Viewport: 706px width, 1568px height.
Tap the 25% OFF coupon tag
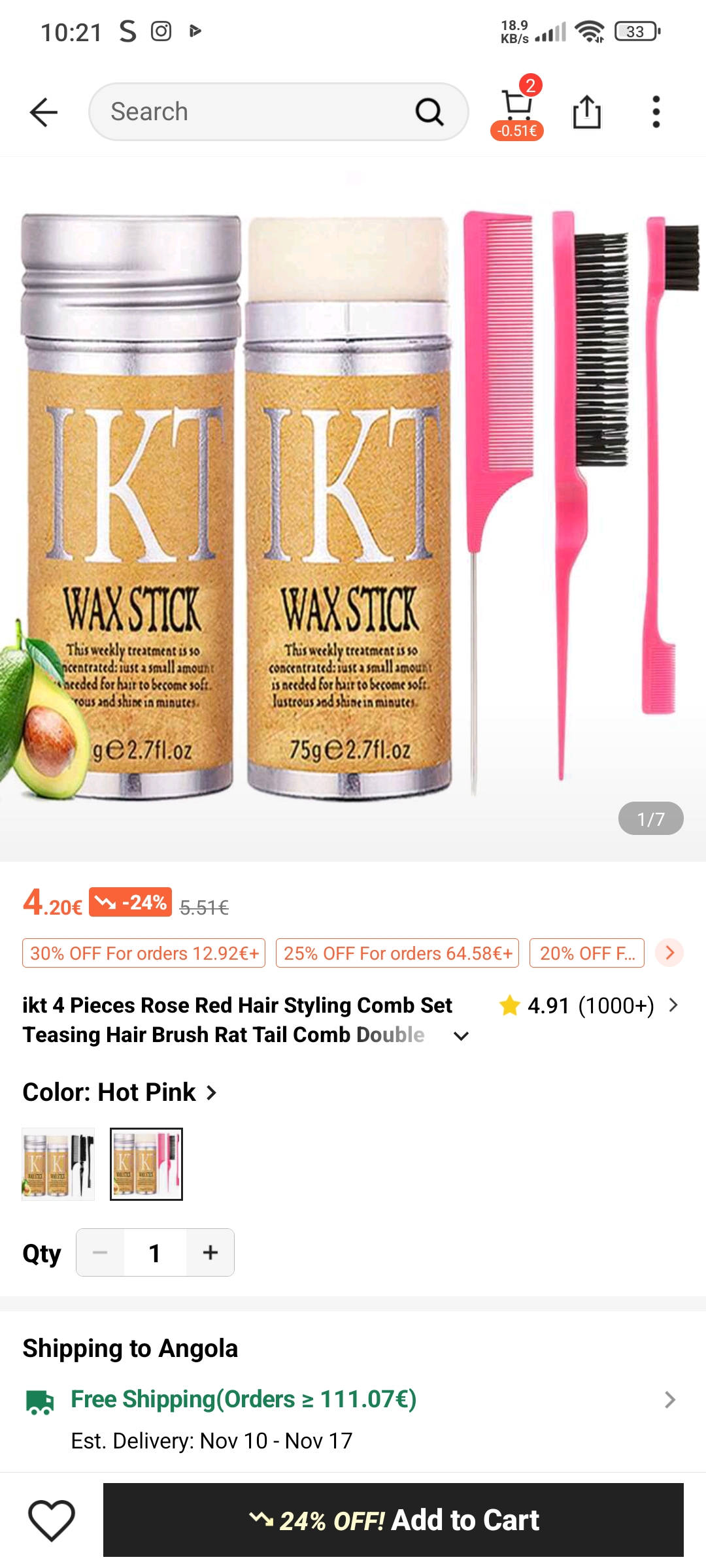coord(397,953)
